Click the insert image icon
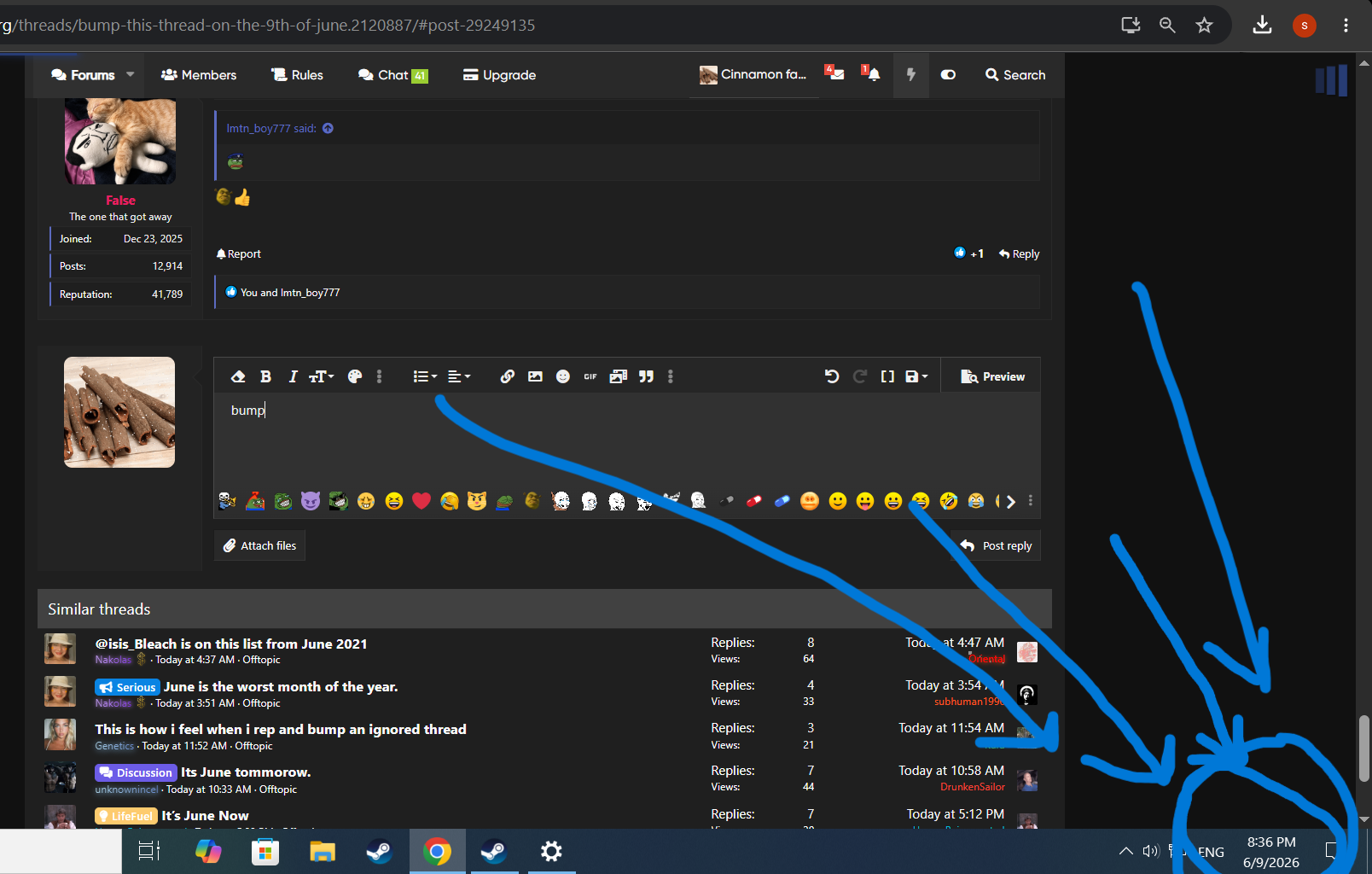 [x=535, y=376]
